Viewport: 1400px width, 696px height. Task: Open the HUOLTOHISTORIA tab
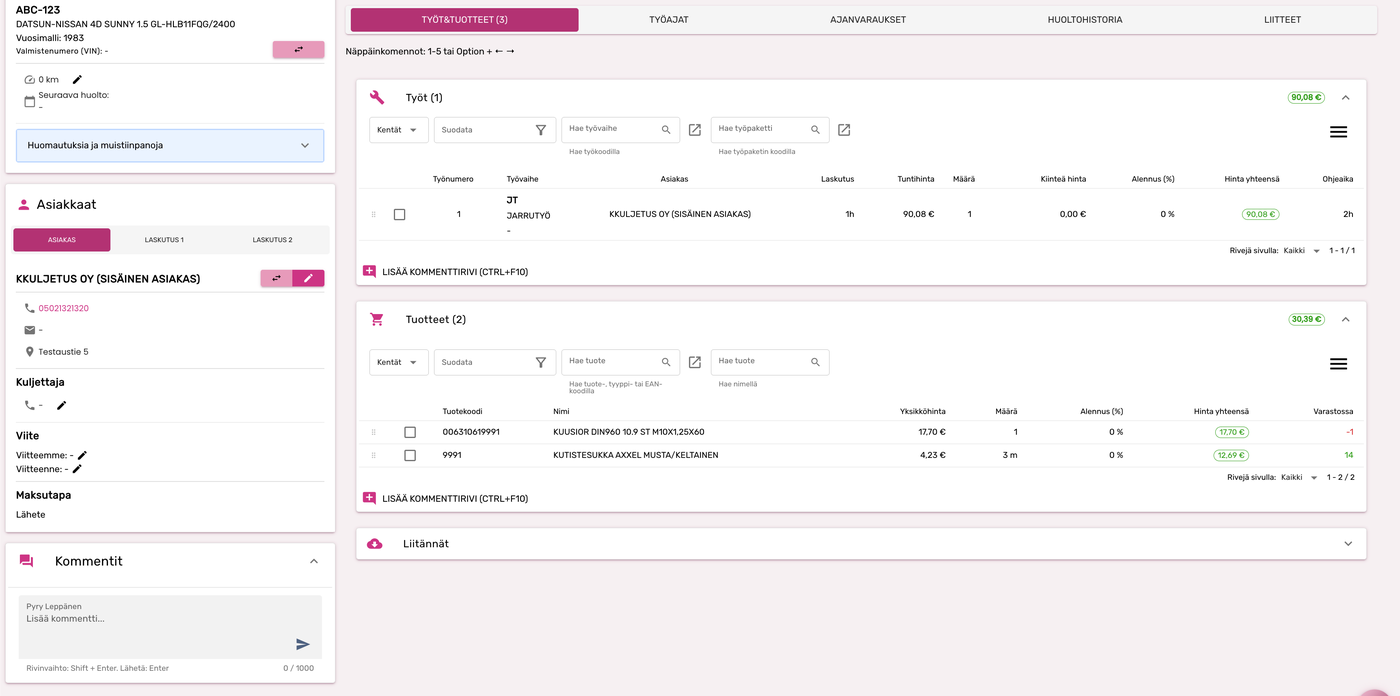tap(1085, 20)
